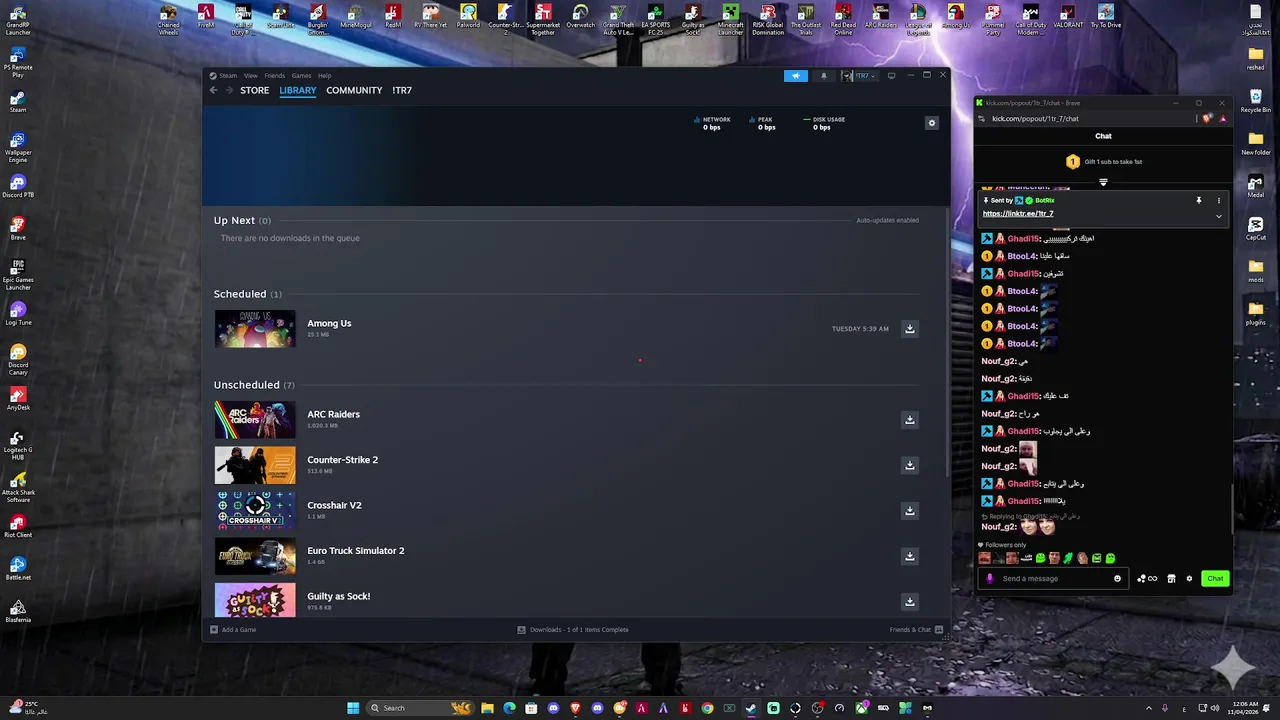Open Friends & Chat in Steam
This screenshot has height=720, width=1280.
click(915, 630)
